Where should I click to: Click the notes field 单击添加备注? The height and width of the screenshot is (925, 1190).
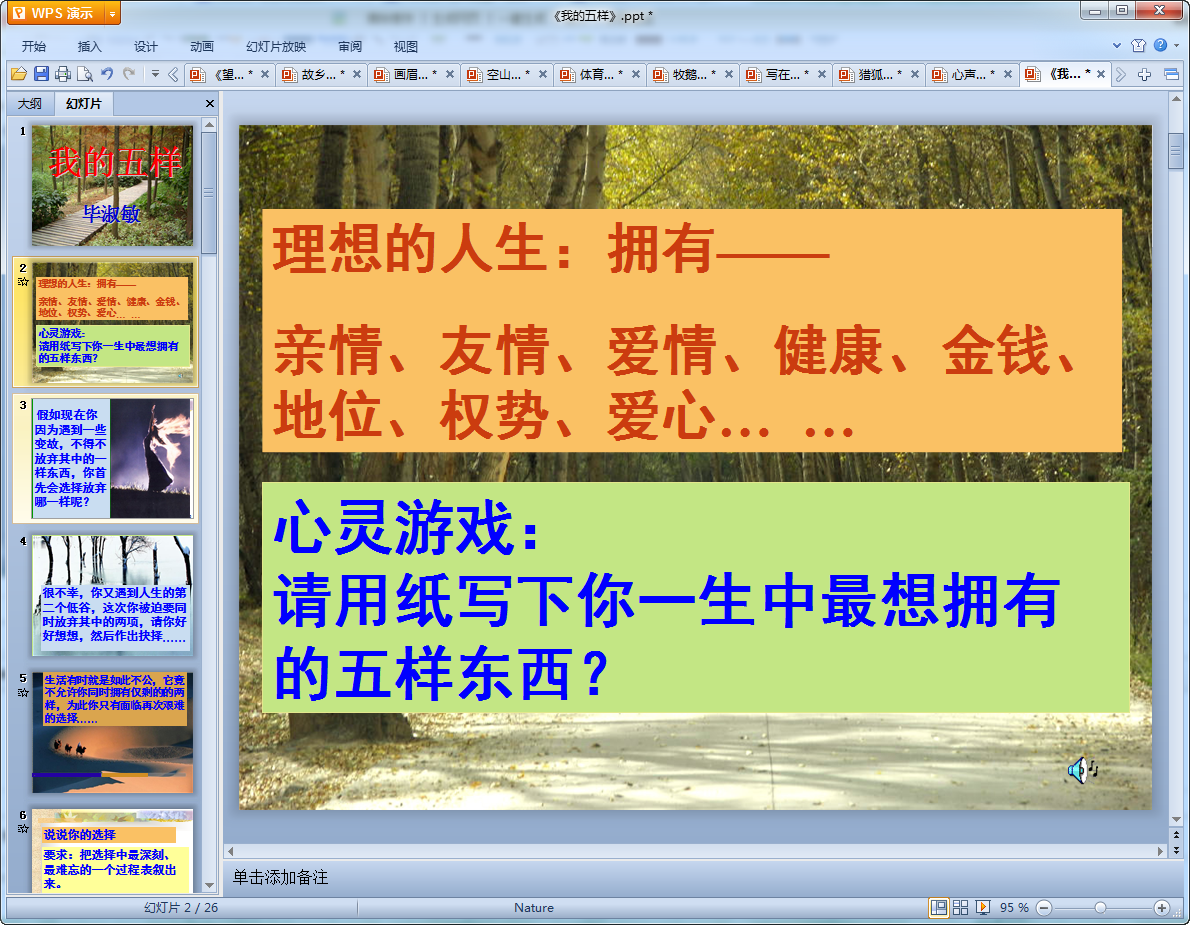click(280, 877)
